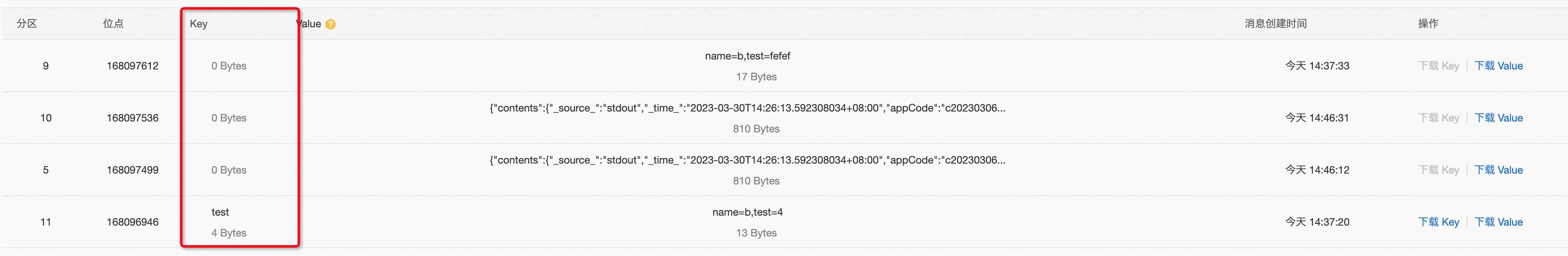Select the 分区 column header
1568x256 pixels.
click(x=27, y=24)
